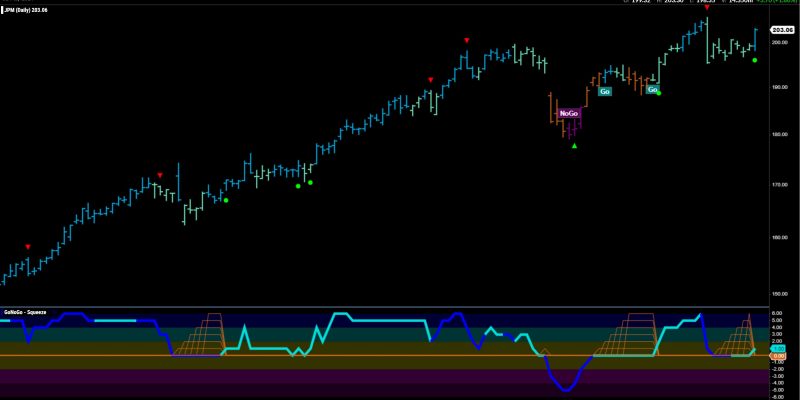
Task: Click the 190.00 price axis label
Action: (779, 87)
